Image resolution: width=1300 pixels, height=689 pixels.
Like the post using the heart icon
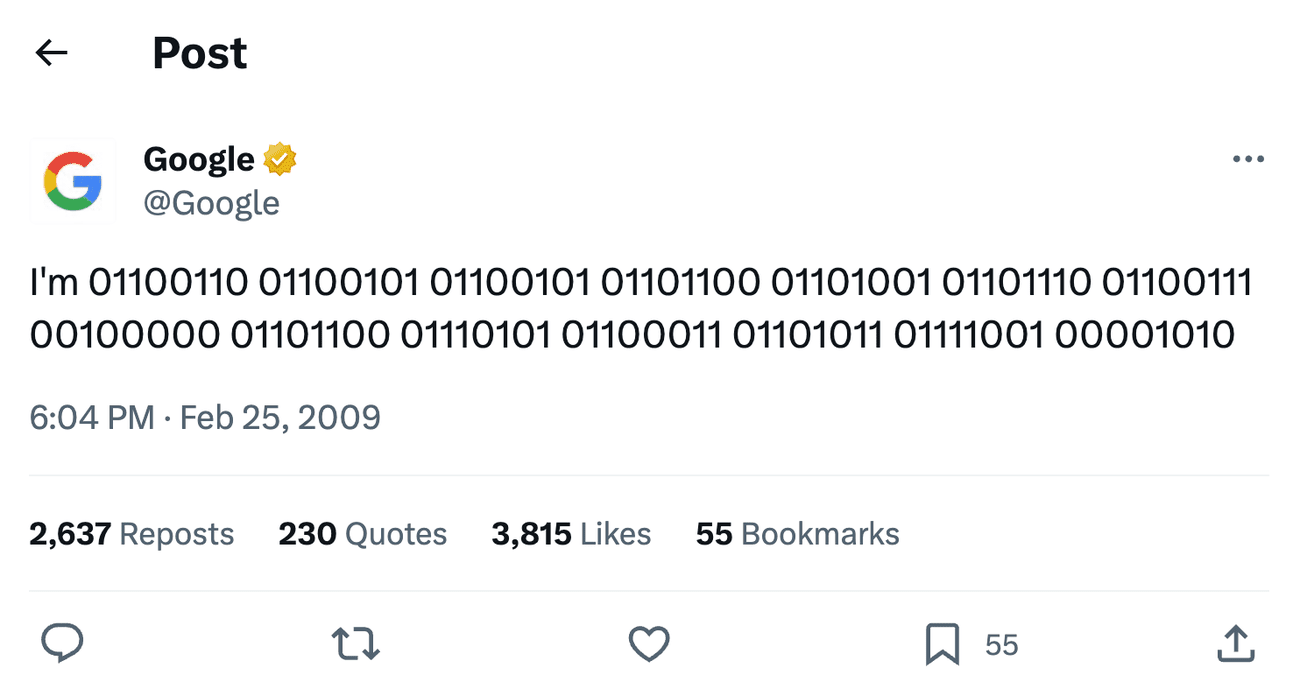coord(650,645)
